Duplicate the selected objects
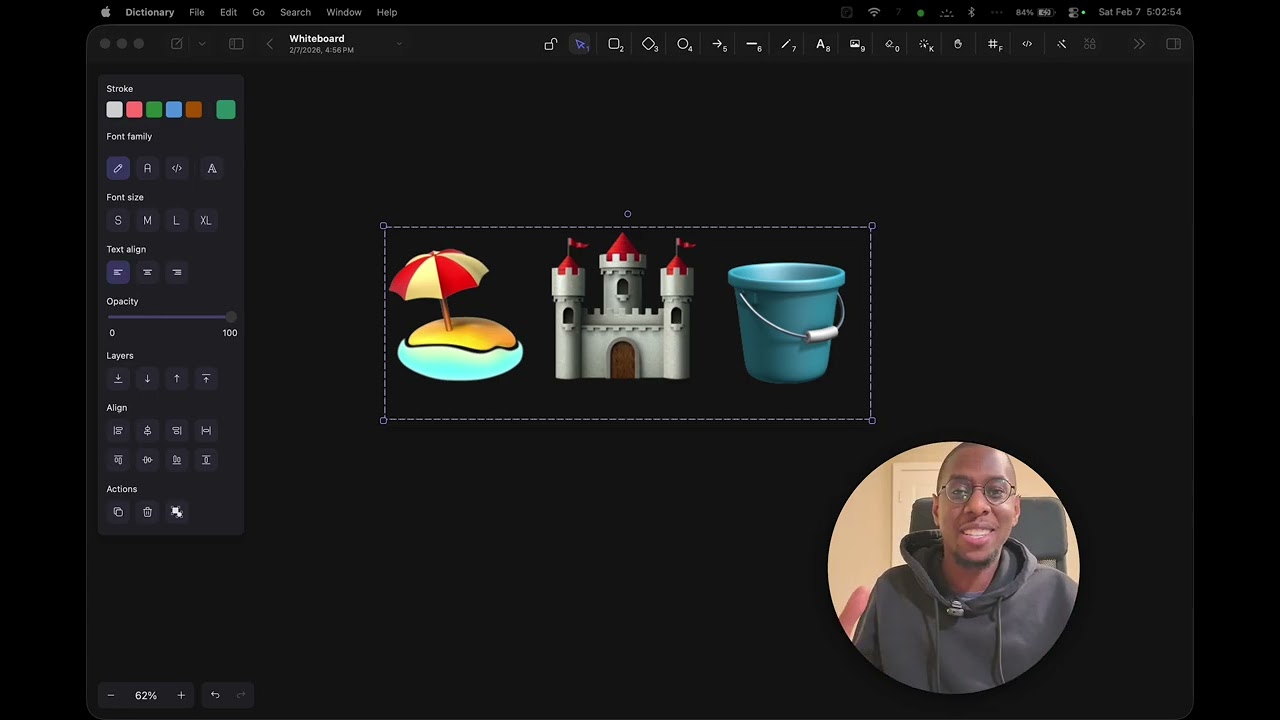Viewport: 1280px width, 720px height. (x=118, y=512)
